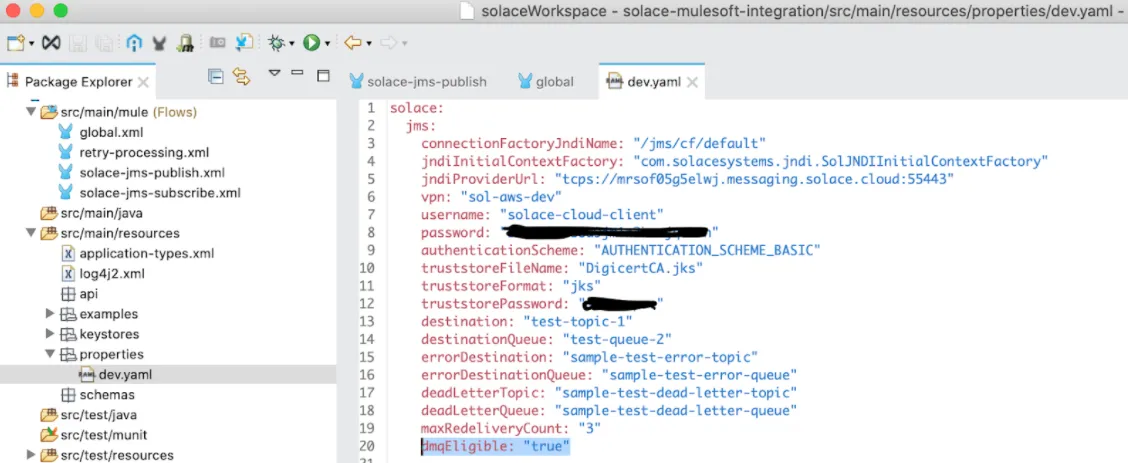Click the highlighted dmqEligible line
1128x463 pixels.
click(x=496, y=446)
